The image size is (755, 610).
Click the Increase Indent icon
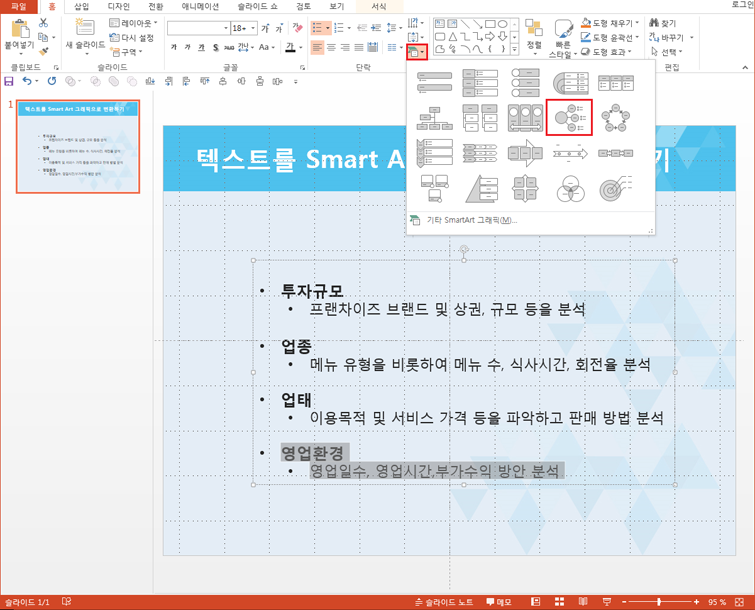coord(376,28)
